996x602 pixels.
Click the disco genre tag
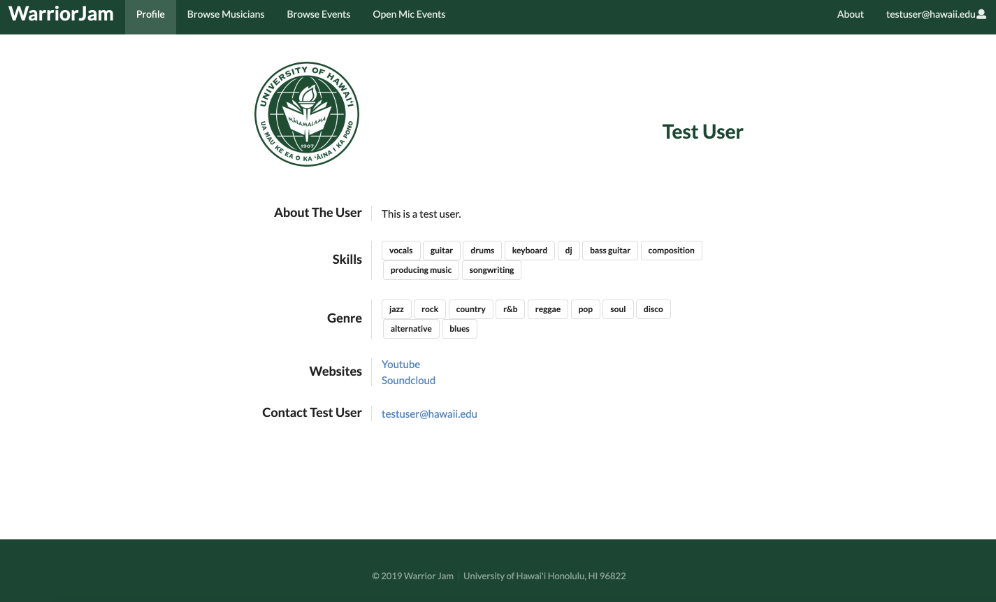(653, 309)
